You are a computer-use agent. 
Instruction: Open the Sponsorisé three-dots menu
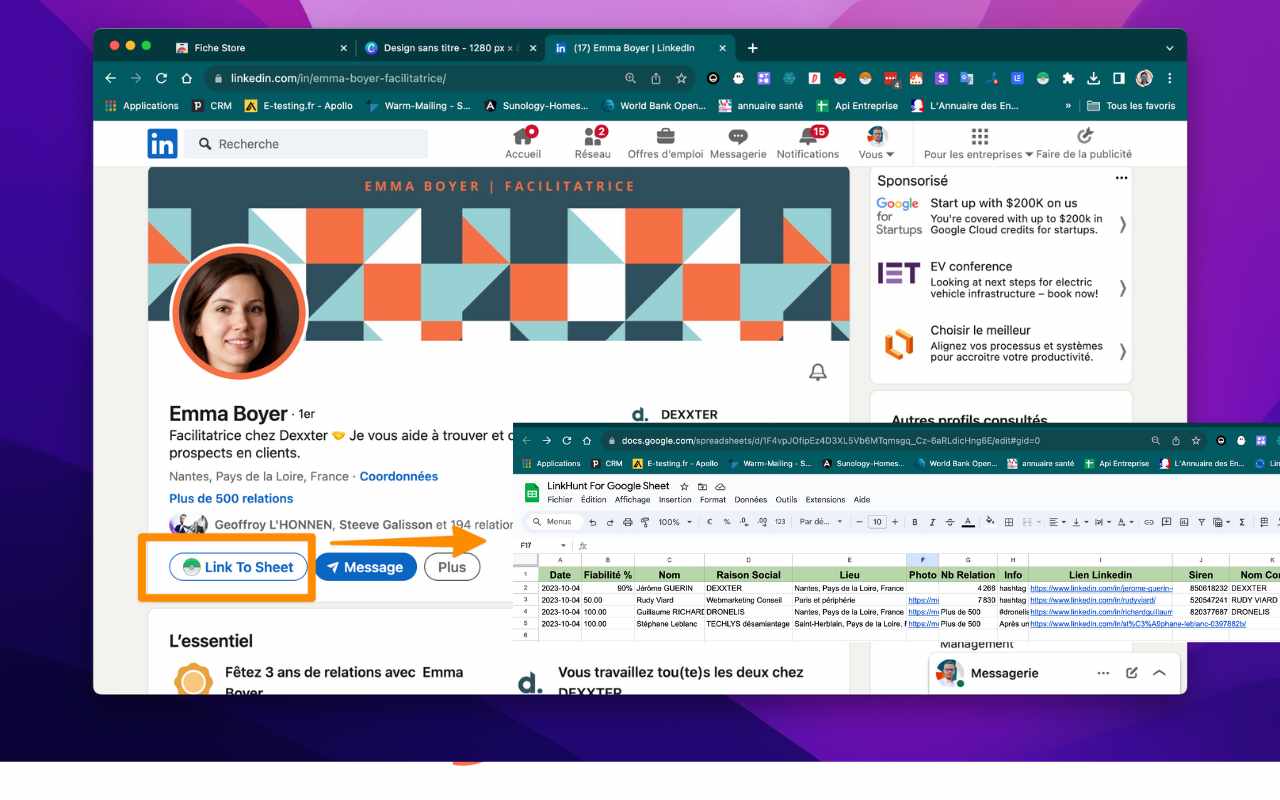point(1121,178)
